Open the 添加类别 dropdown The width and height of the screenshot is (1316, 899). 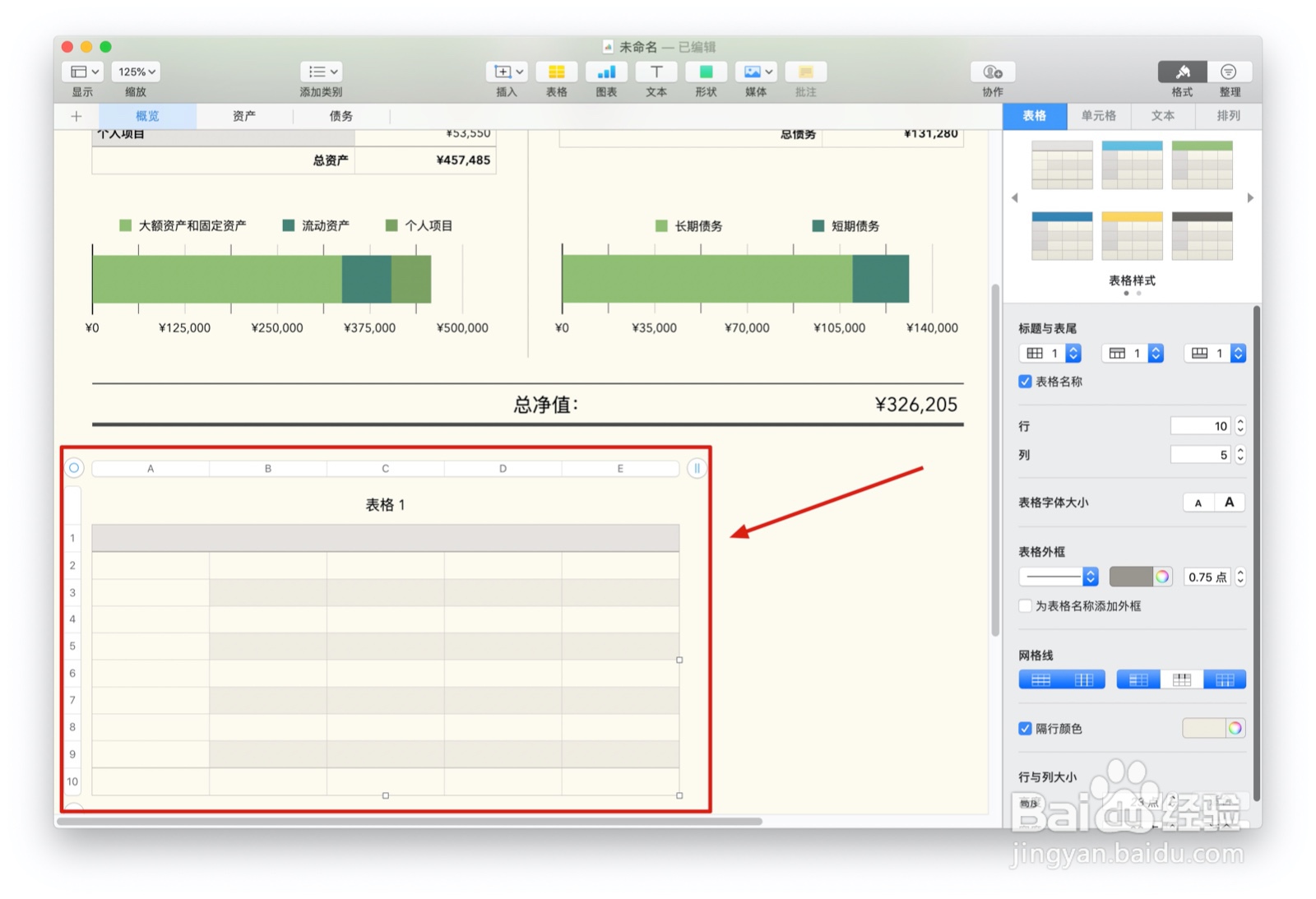(321, 72)
